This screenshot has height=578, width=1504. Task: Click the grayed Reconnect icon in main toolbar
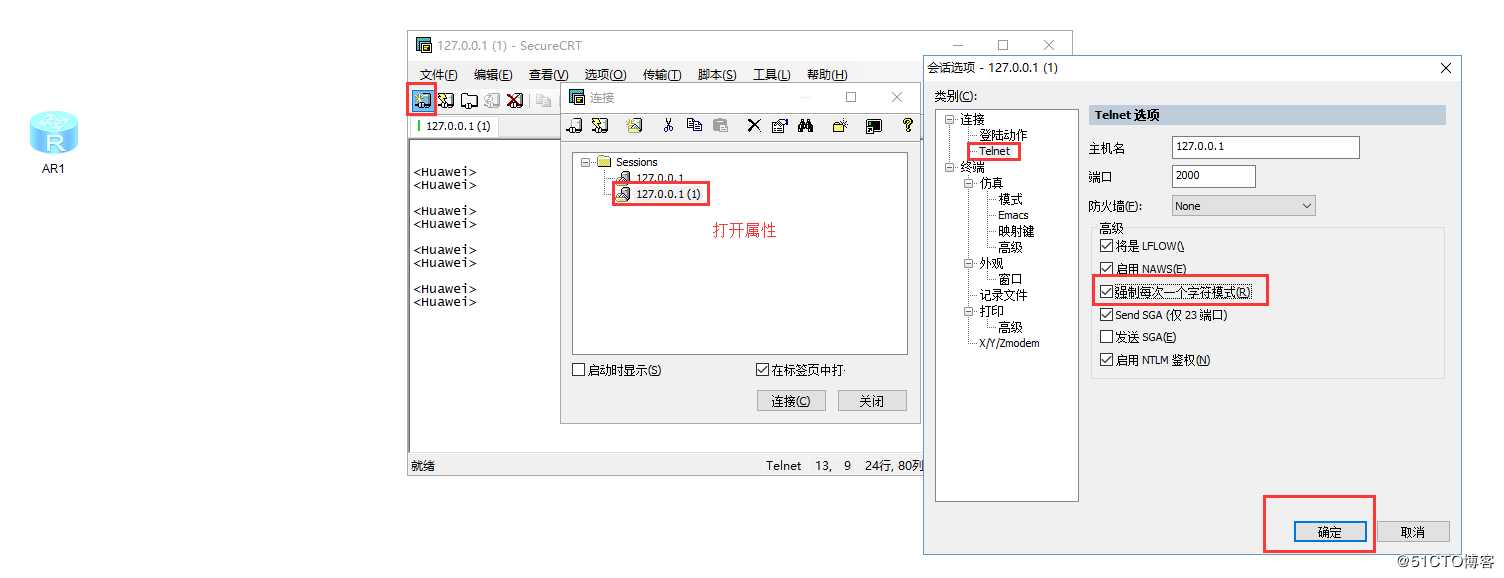tap(492, 100)
